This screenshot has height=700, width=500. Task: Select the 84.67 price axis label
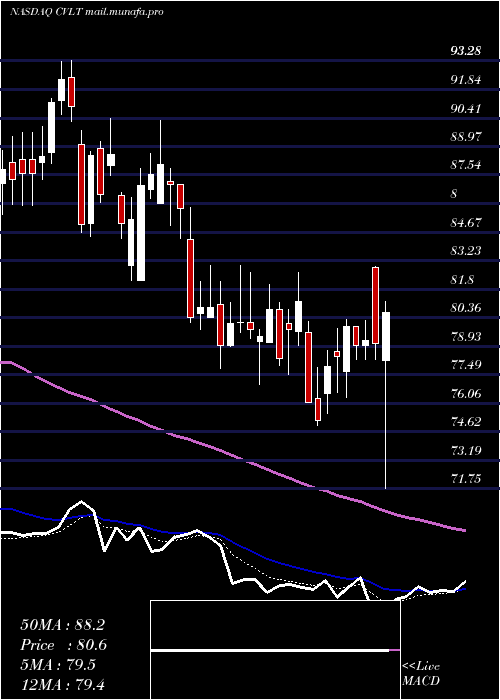466,222
